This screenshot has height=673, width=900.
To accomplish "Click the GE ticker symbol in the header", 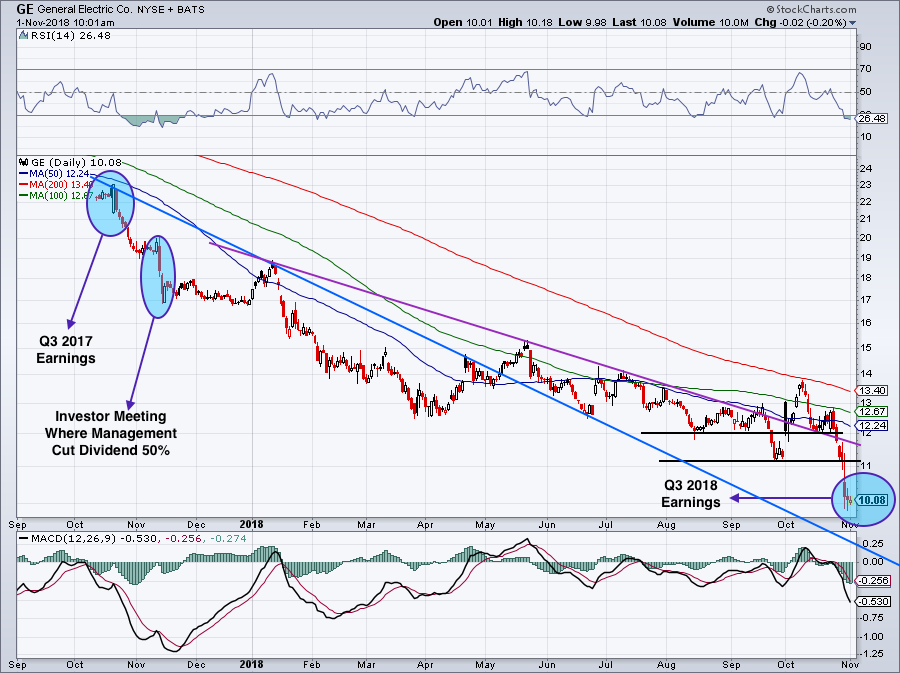I will coord(25,9).
